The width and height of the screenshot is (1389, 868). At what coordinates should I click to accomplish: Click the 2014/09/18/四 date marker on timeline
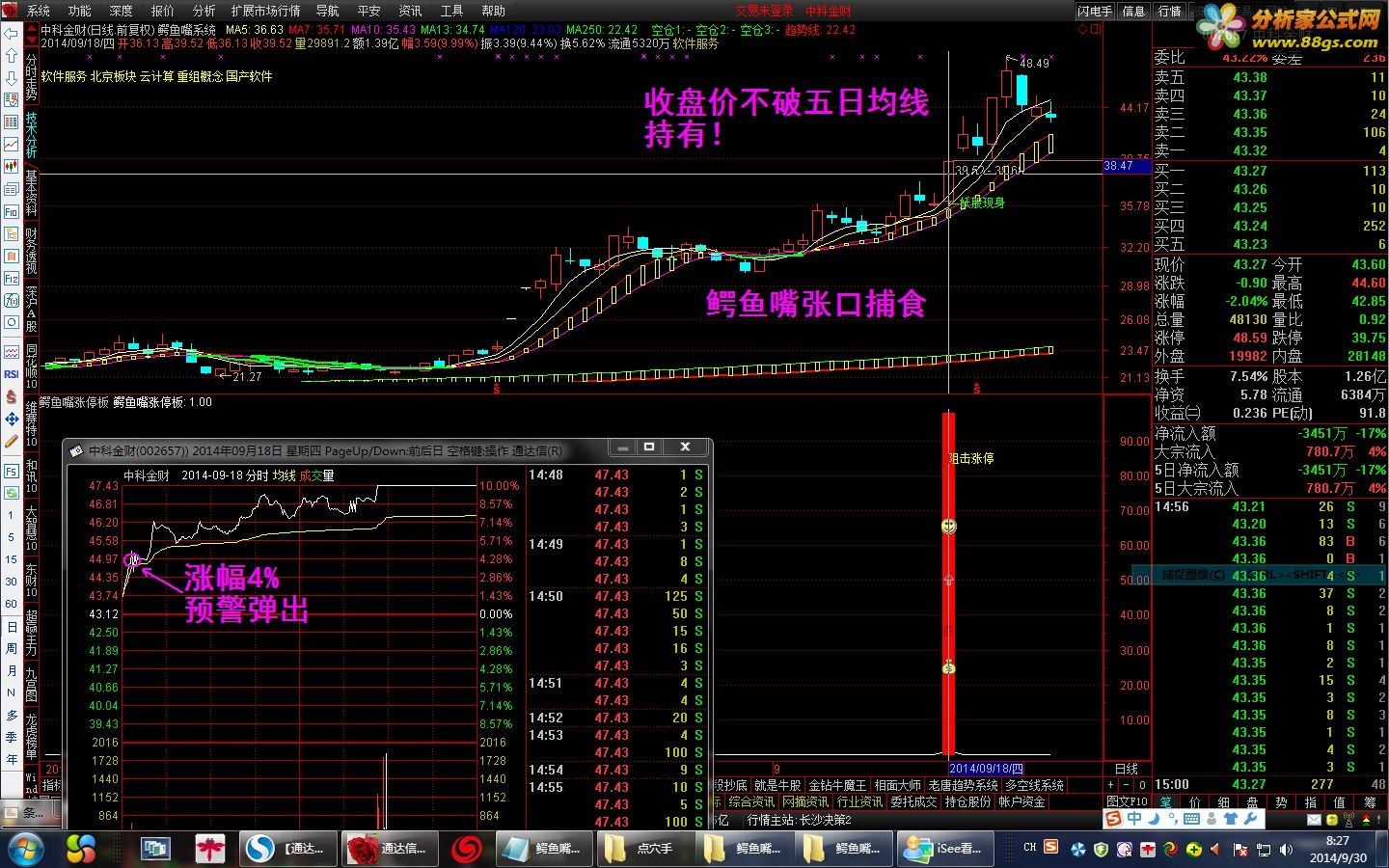[986, 769]
